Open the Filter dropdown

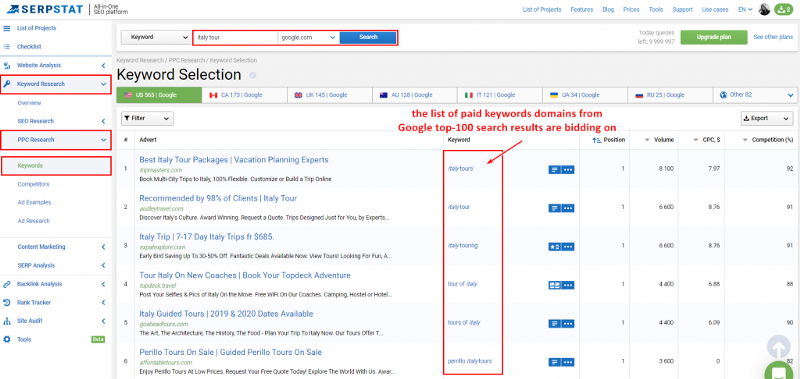[147, 118]
